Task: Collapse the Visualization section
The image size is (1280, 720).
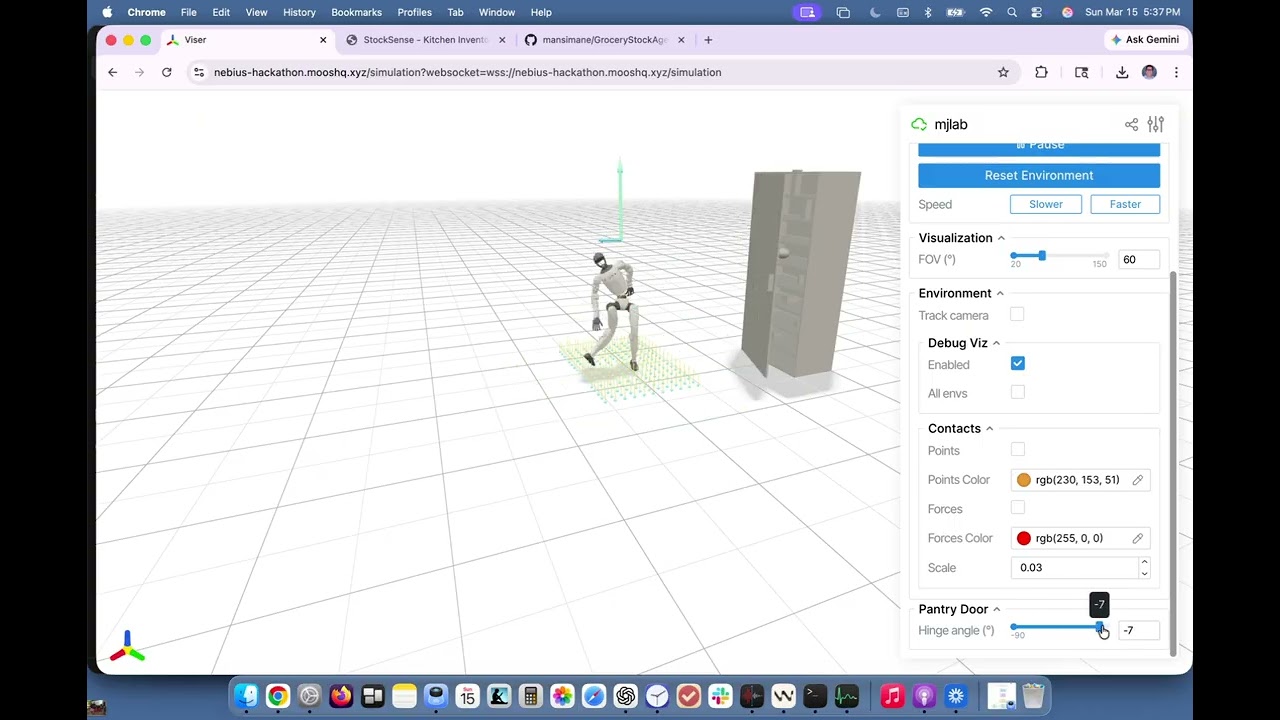Action: click(962, 238)
